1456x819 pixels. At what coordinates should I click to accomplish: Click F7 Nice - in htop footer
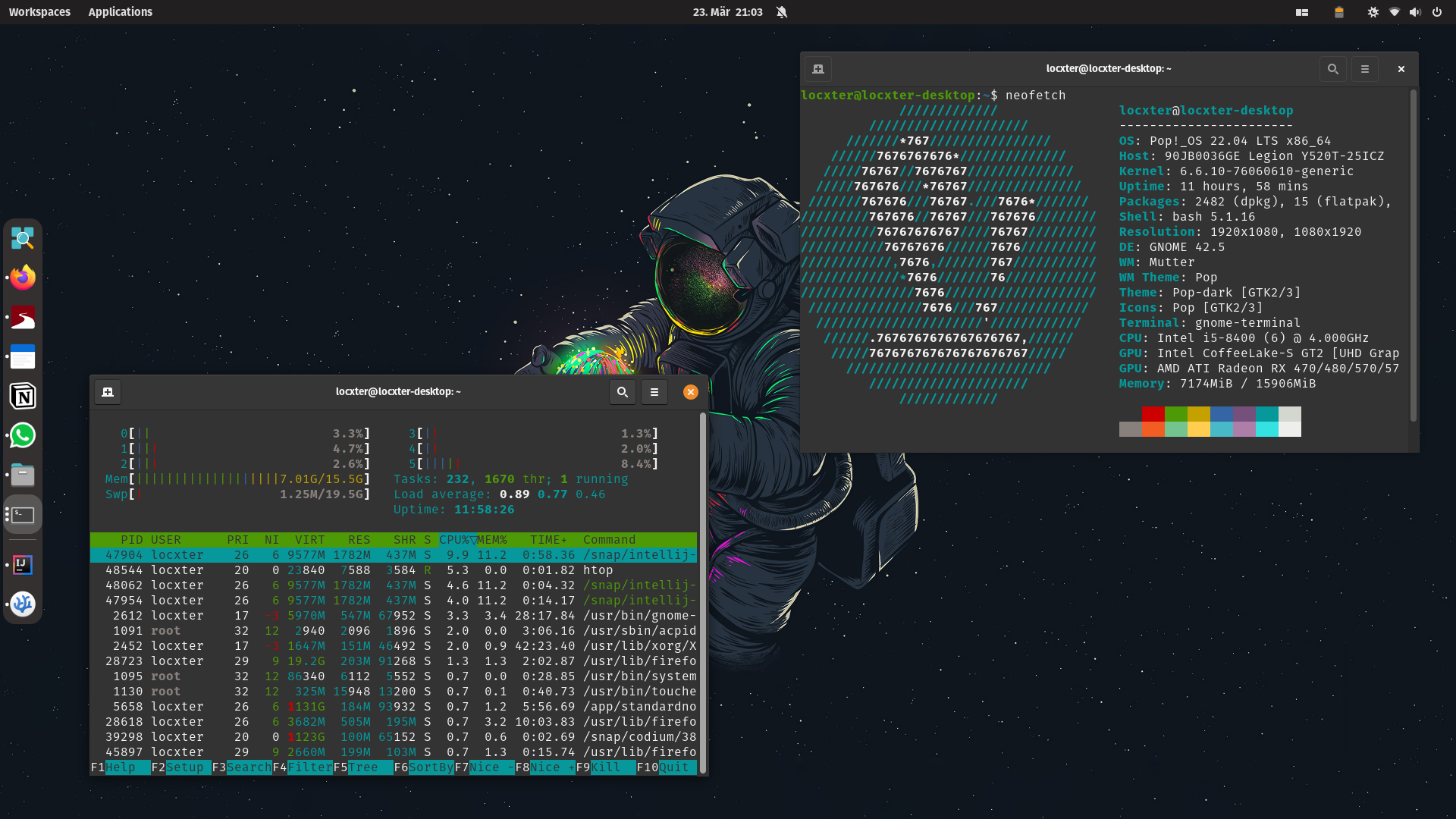tap(485, 767)
